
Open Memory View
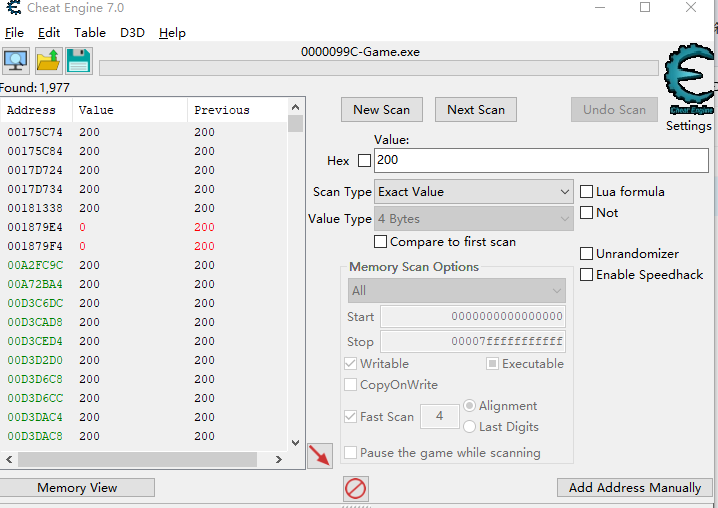[x=77, y=488]
